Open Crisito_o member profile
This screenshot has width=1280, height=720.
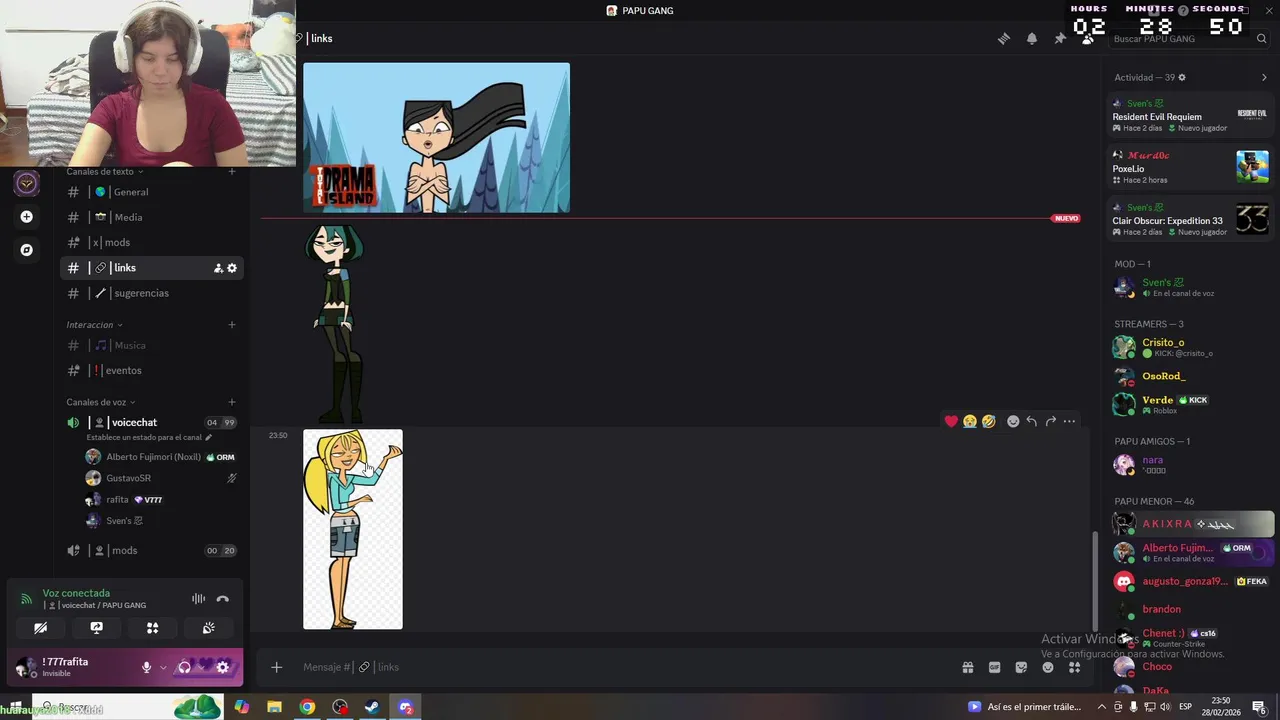(x=1190, y=347)
